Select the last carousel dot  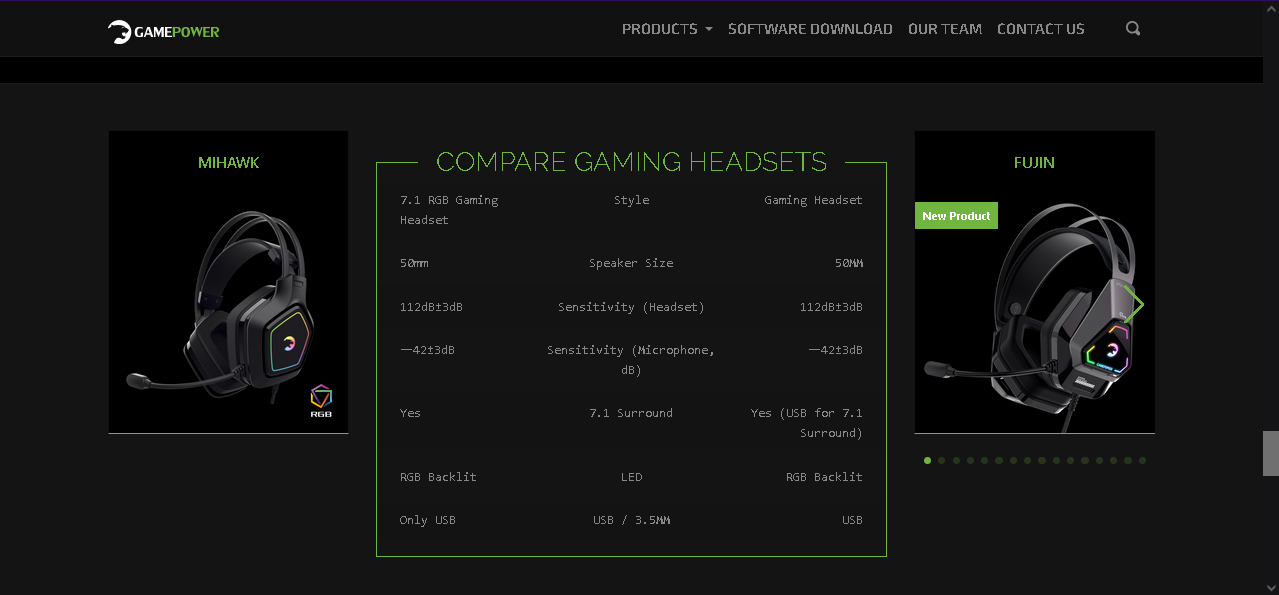pos(1142,461)
